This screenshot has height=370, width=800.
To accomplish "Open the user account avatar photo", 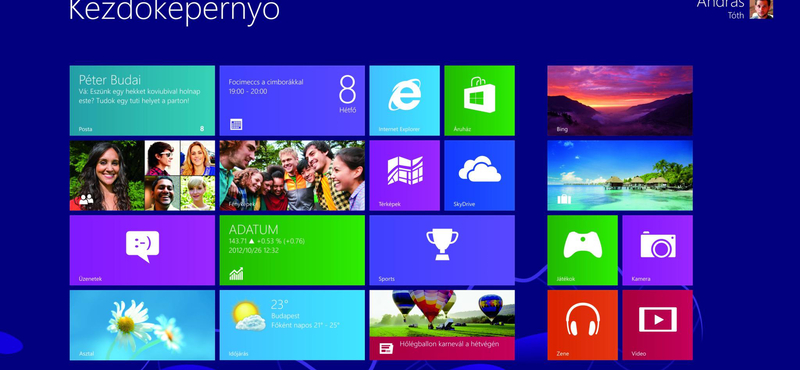I will point(761,9).
